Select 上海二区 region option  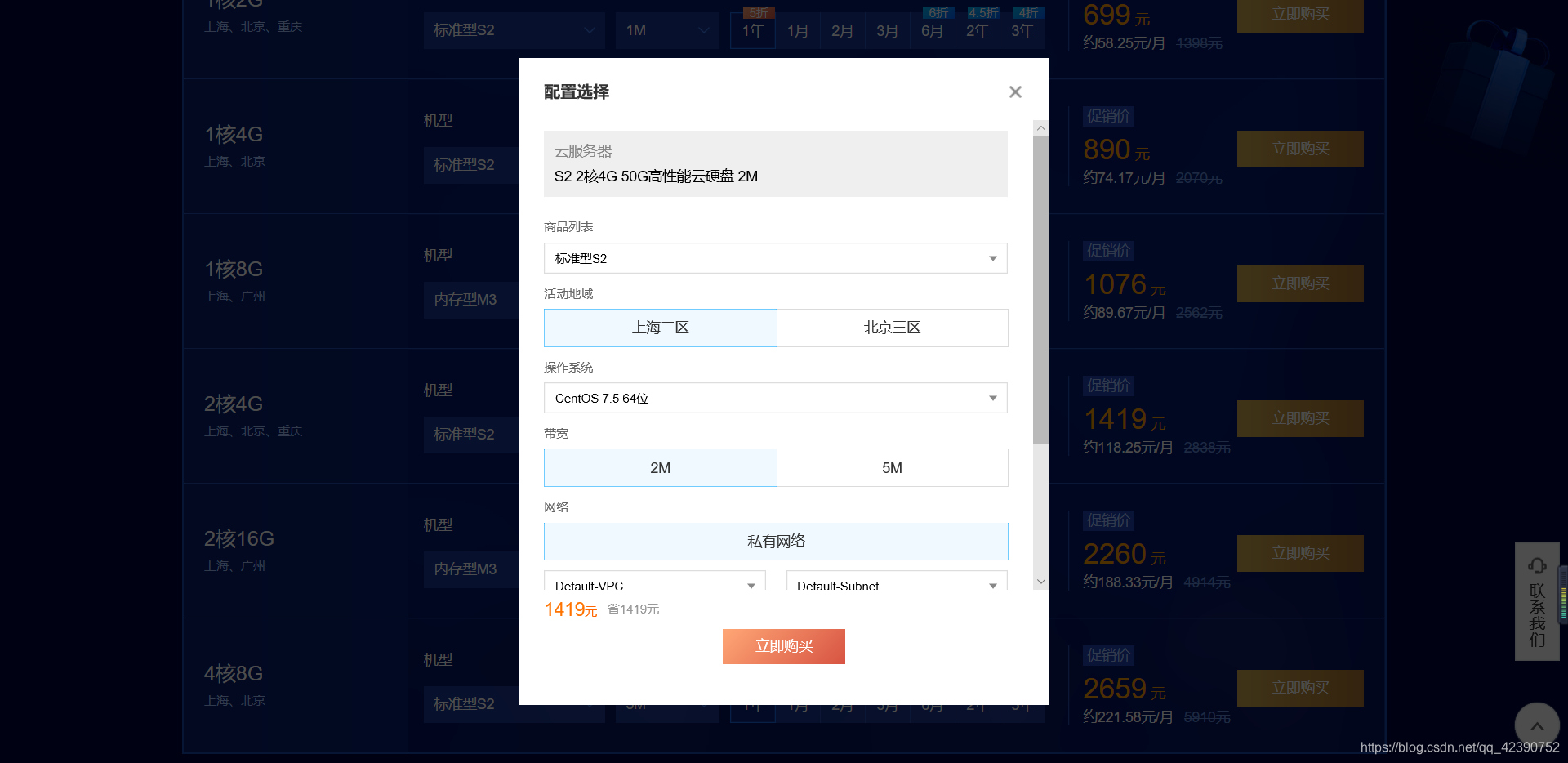pos(660,328)
